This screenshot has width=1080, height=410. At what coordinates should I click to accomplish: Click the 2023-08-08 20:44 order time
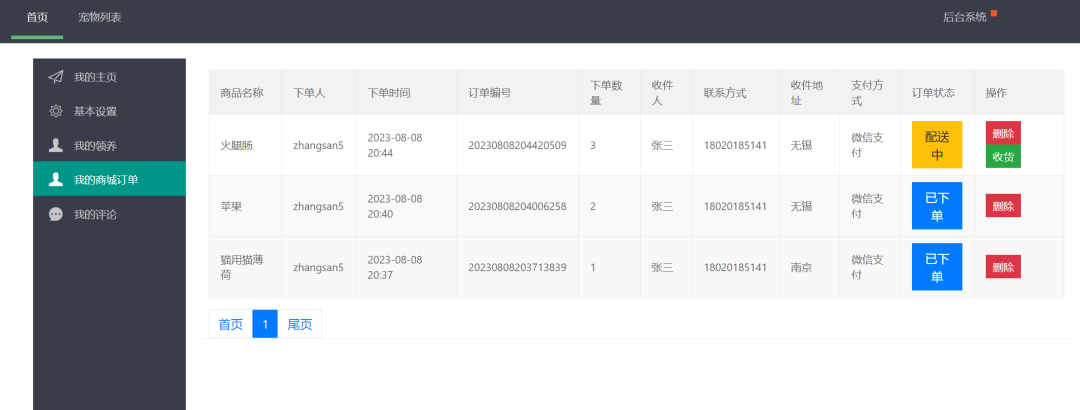(x=395, y=145)
